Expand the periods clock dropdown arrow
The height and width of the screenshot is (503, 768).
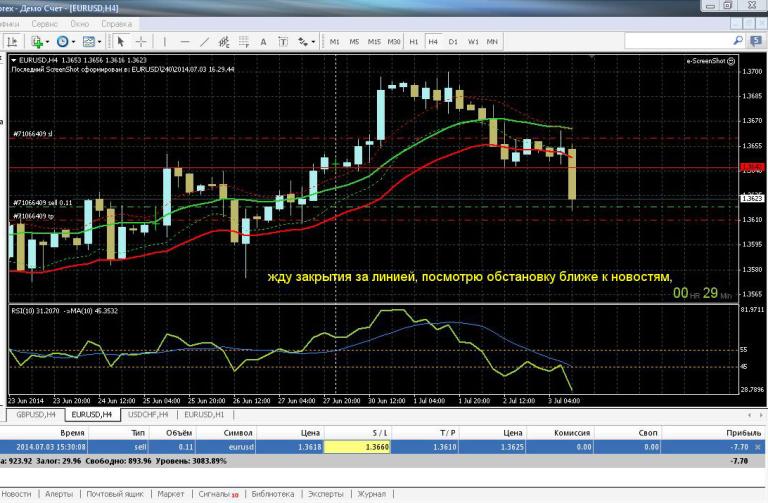73,42
